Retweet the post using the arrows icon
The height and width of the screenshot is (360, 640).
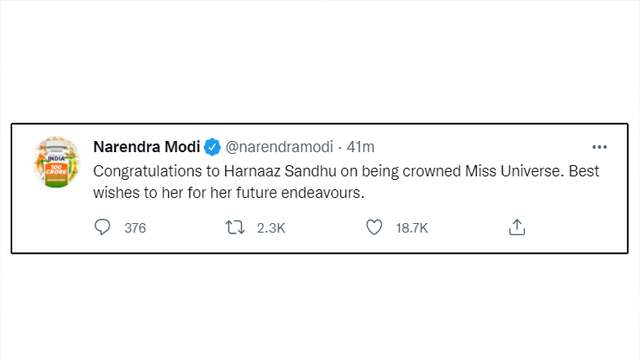[235, 227]
